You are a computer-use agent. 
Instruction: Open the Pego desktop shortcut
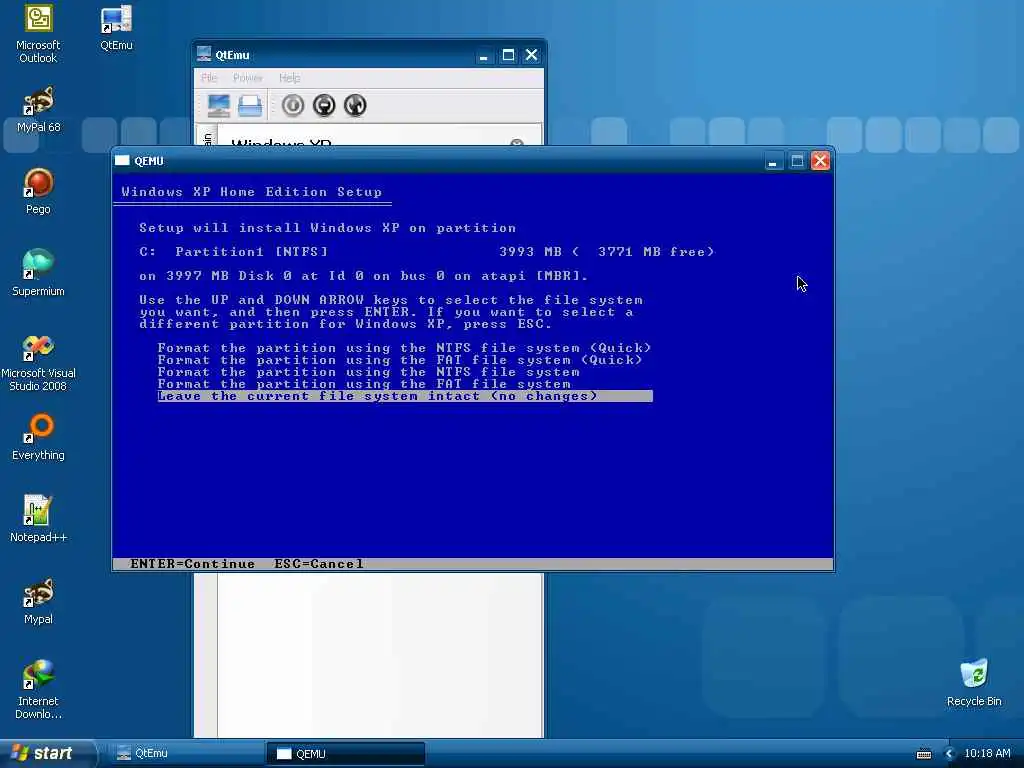(38, 191)
